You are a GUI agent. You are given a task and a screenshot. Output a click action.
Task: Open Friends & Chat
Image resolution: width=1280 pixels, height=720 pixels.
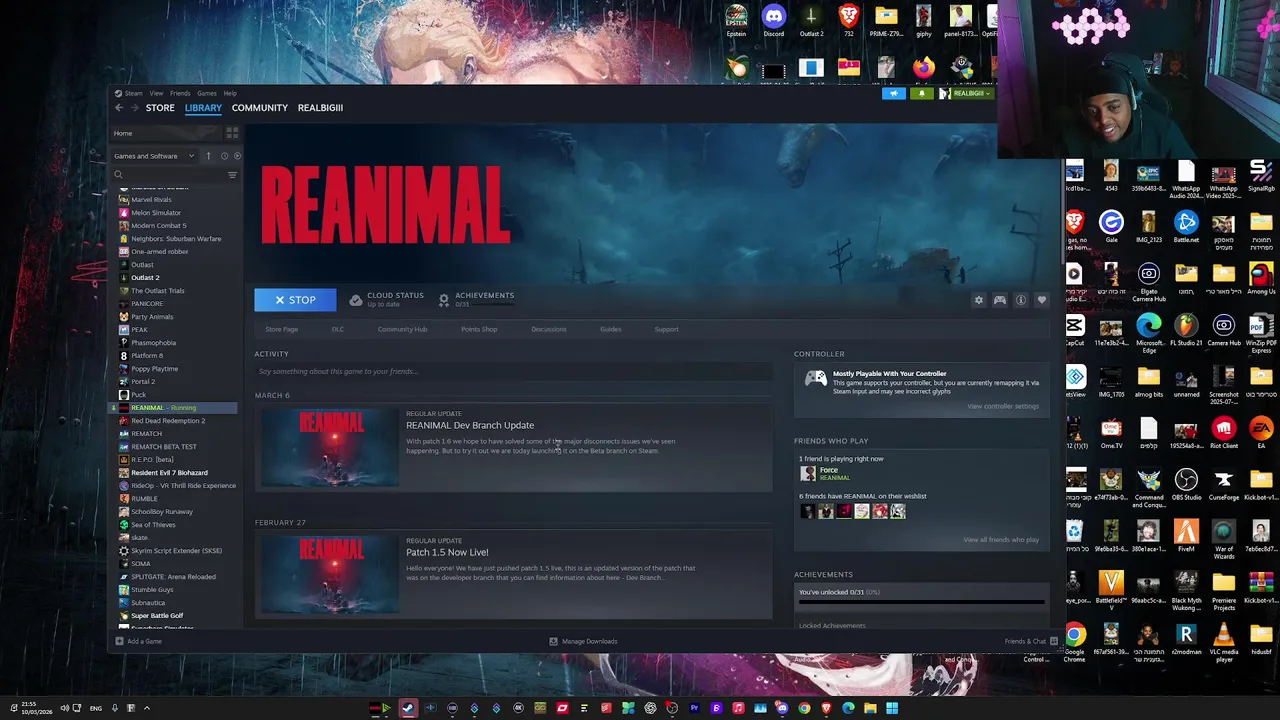coord(1032,641)
